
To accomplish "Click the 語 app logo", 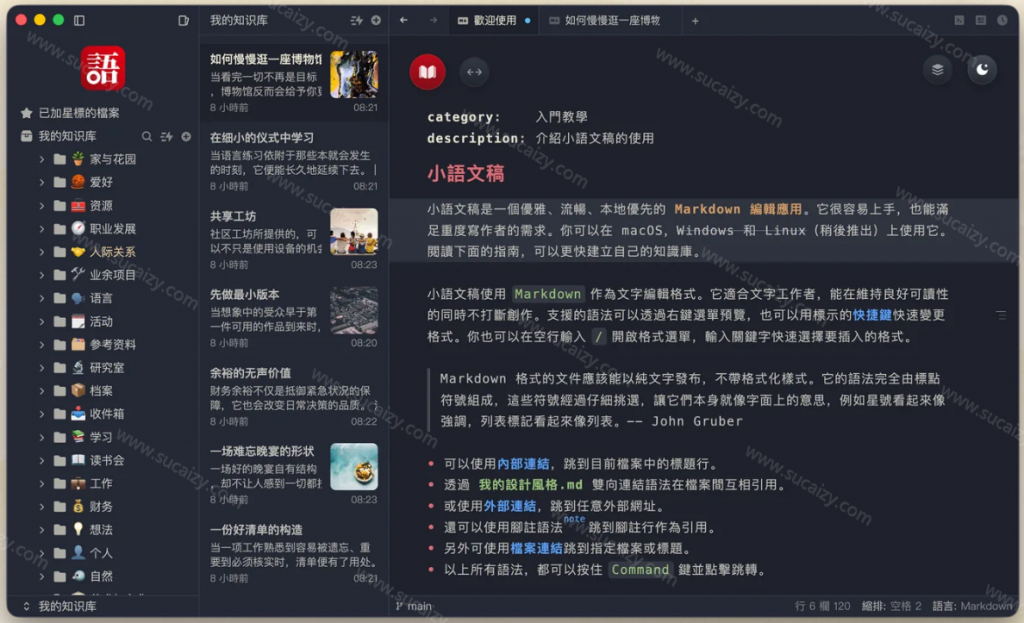I will pos(103,68).
